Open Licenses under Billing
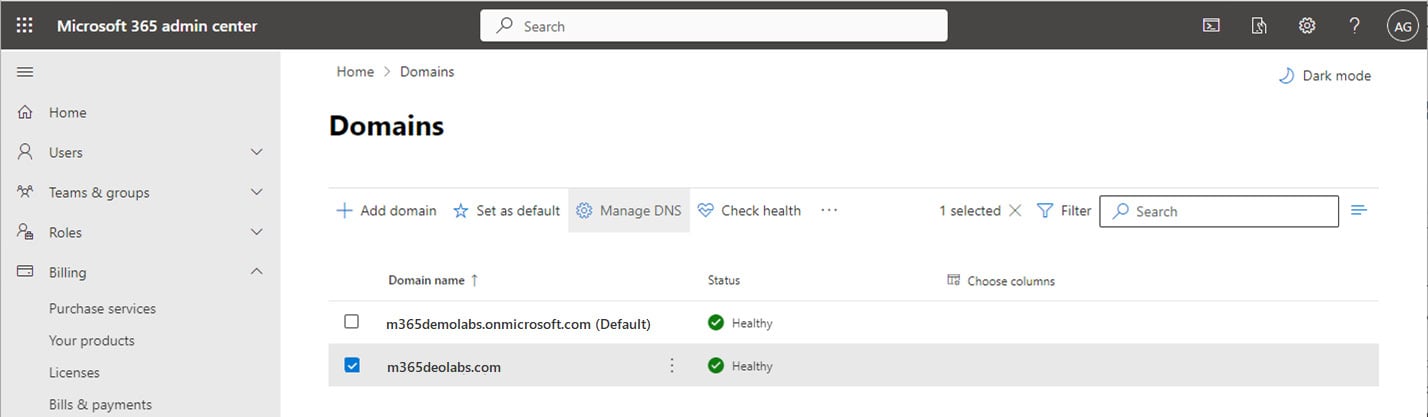This screenshot has height=417, width=1428. pyautogui.click(x=74, y=373)
